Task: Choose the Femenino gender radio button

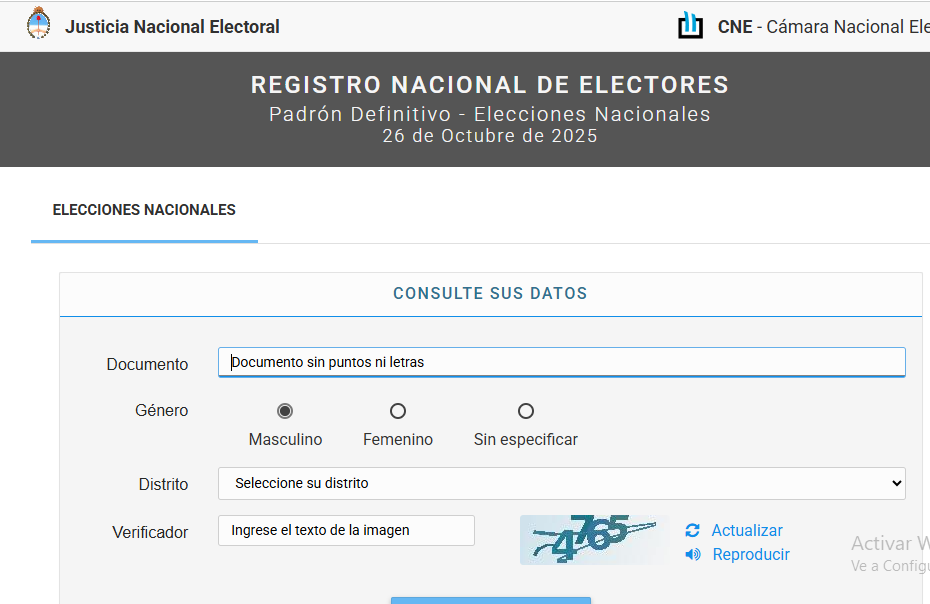Action: pos(398,411)
